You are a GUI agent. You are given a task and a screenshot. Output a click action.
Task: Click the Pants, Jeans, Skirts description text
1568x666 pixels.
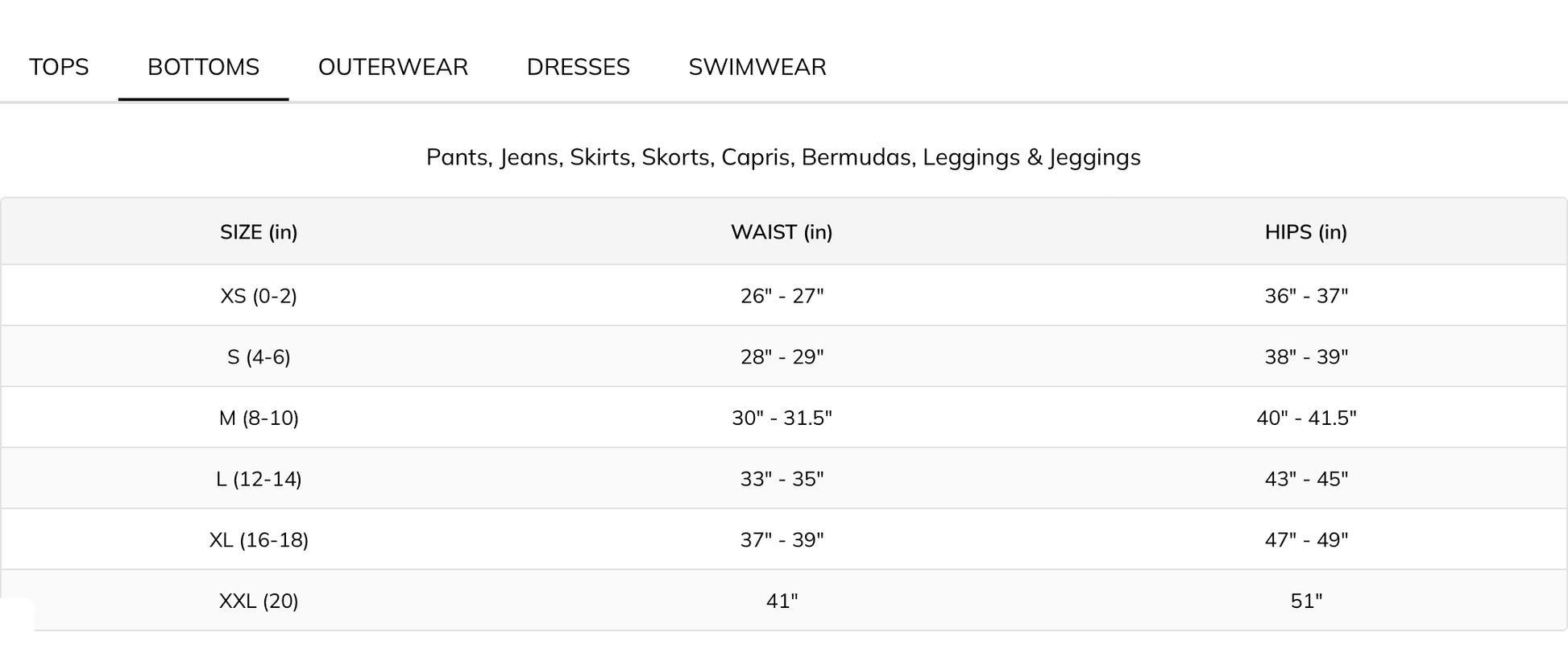pyautogui.click(x=783, y=157)
